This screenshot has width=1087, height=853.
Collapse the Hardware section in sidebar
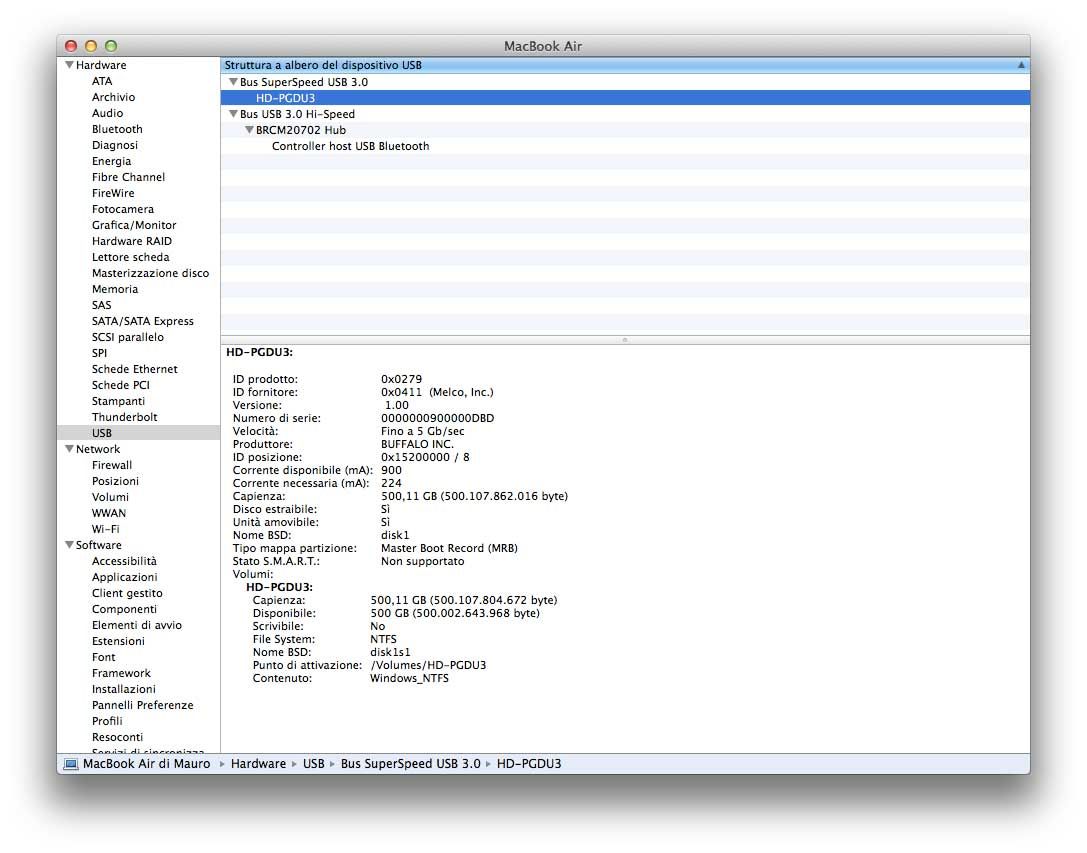69,65
